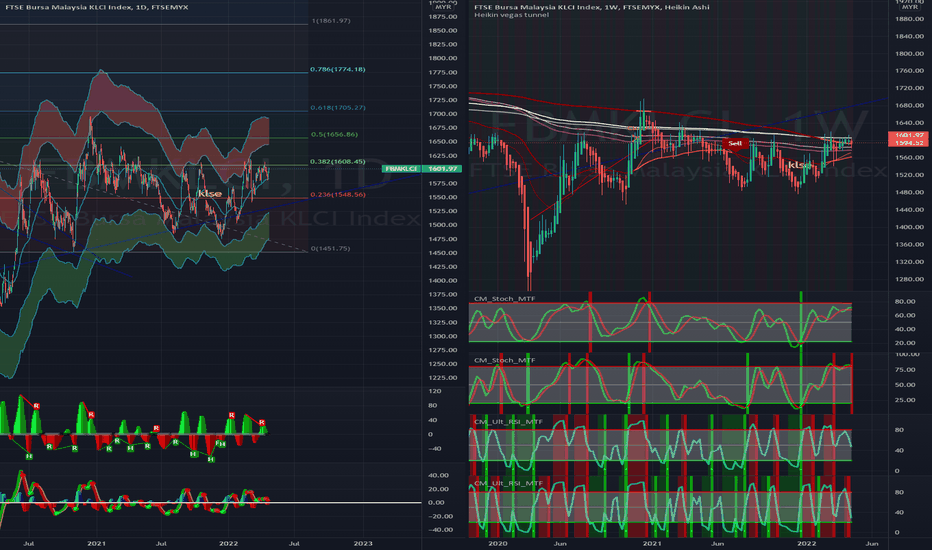Click the 1400.00 value on the daily price axis
Screen dimensions: 932x550
[443, 281]
